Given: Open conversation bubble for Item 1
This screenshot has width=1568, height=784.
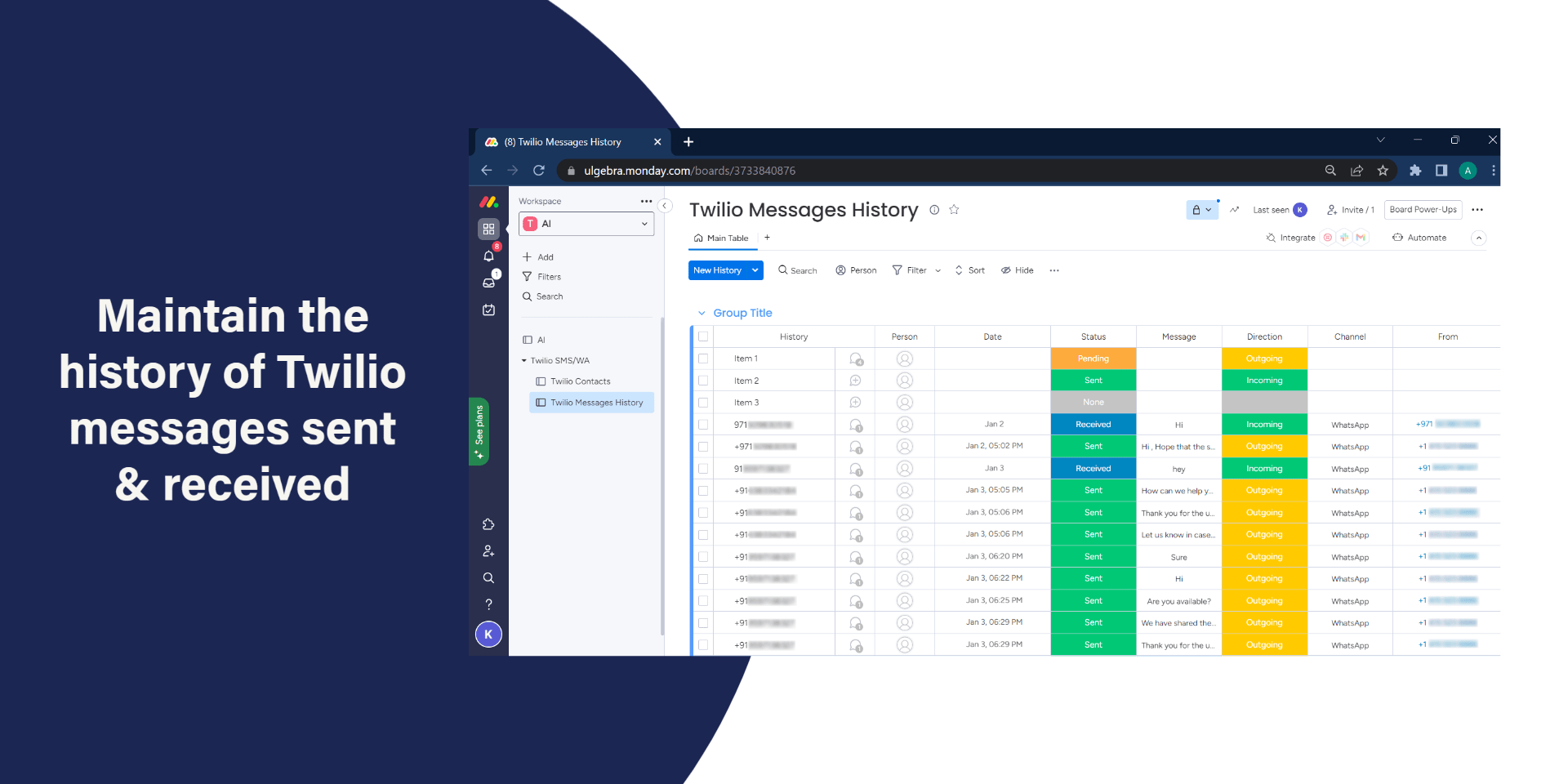Looking at the screenshot, I should [x=856, y=359].
